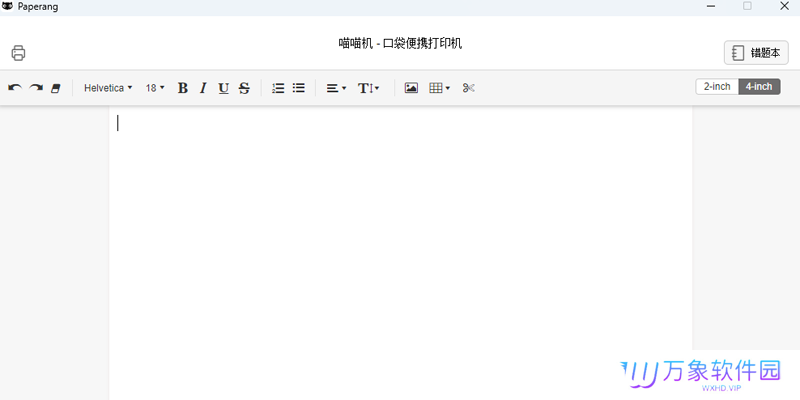Viewport: 800px width, 400px height.
Task: Open the text alignment dropdown
Action: coord(336,88)
